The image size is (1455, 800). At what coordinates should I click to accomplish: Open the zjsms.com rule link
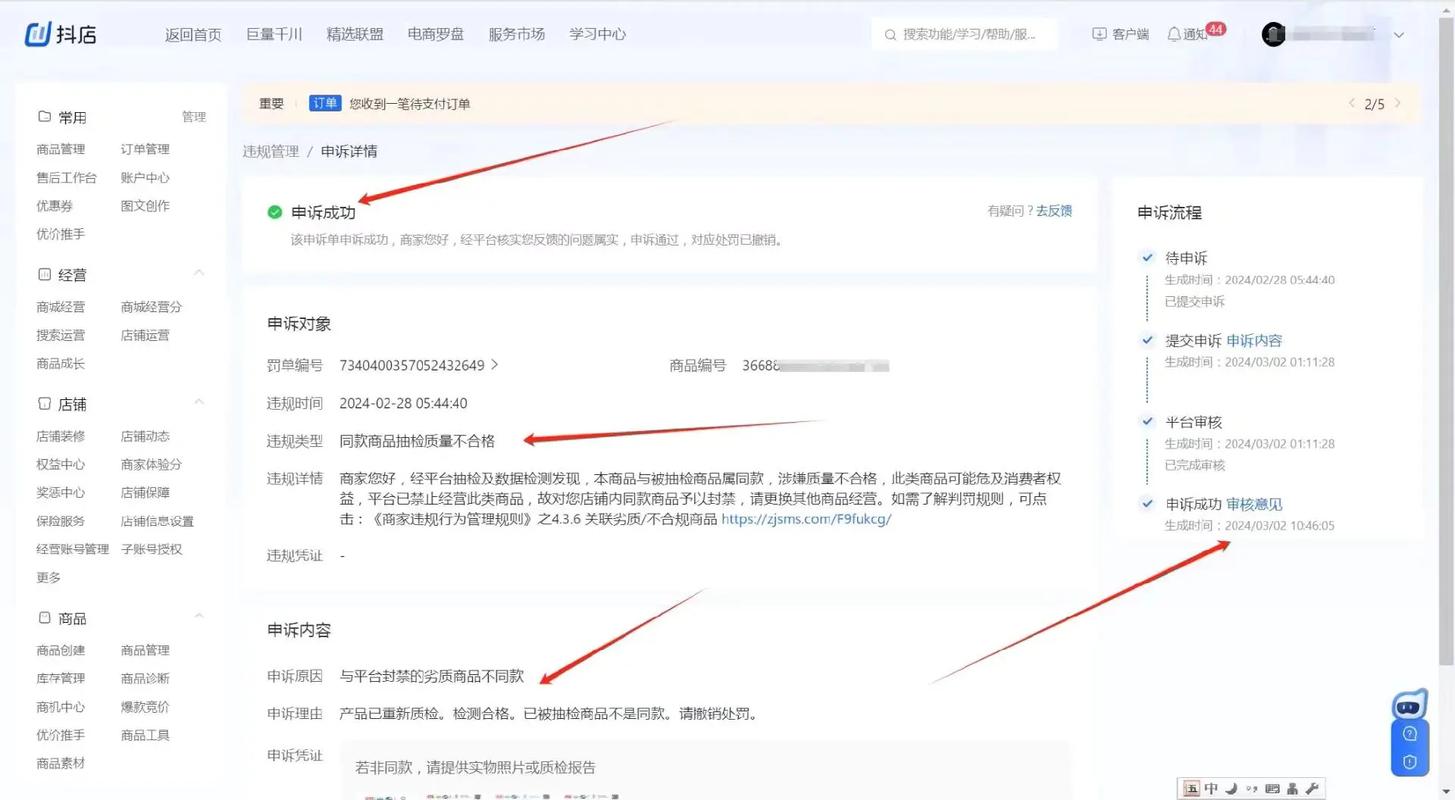click(806, 519)
